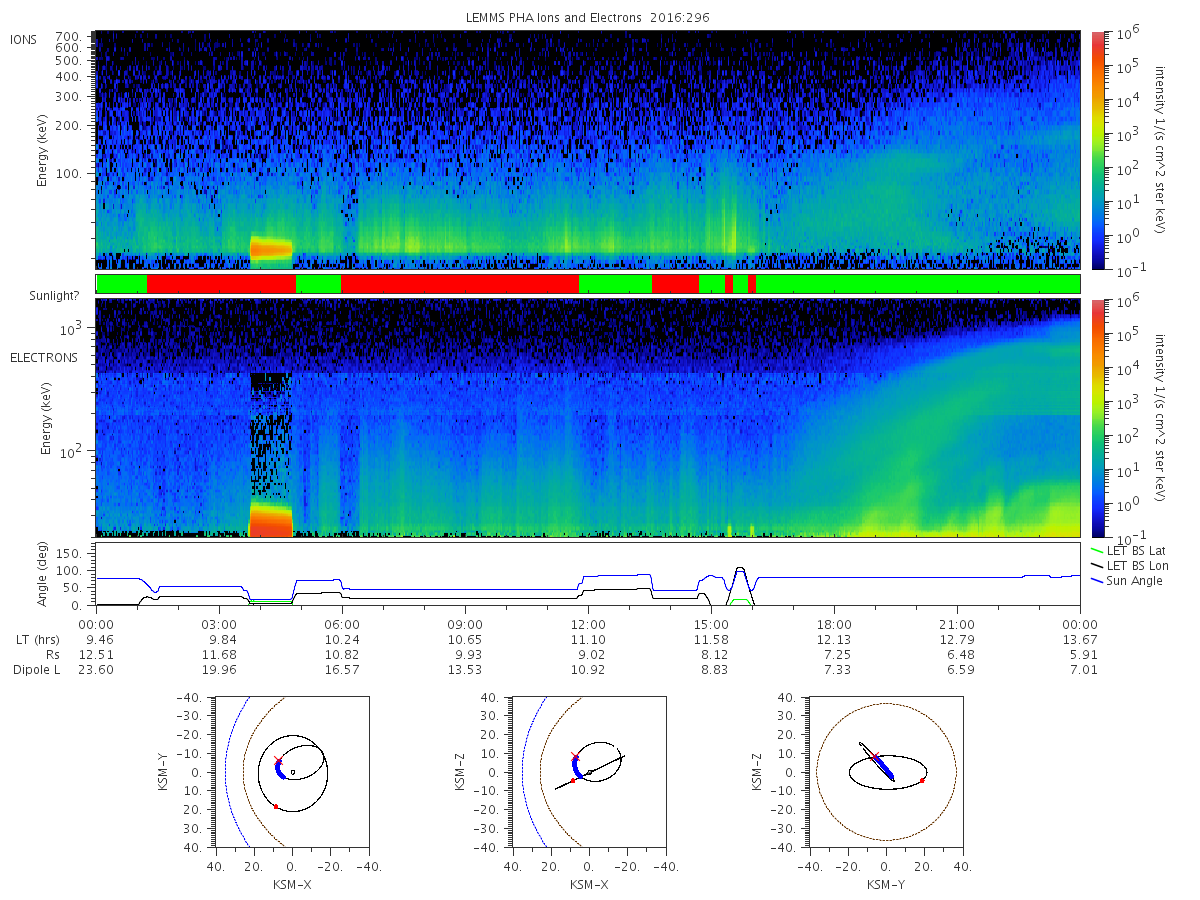This screenshot has height=900, width=1200.
Task: Click the LT value 10.24
Action: click(x=342, y=639)
